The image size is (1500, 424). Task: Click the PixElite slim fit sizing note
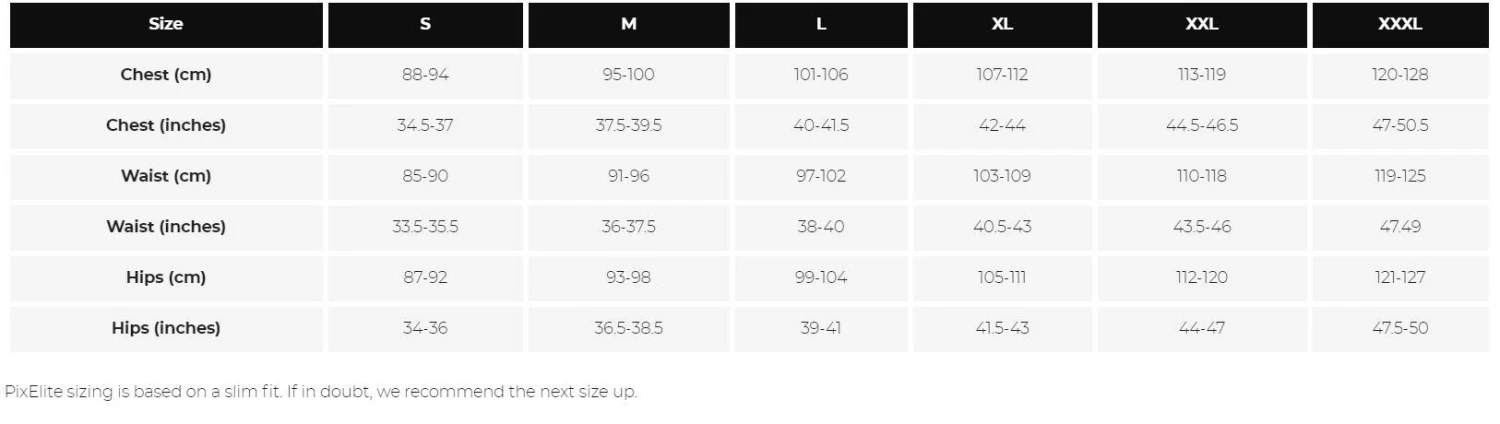coord(321,392)
